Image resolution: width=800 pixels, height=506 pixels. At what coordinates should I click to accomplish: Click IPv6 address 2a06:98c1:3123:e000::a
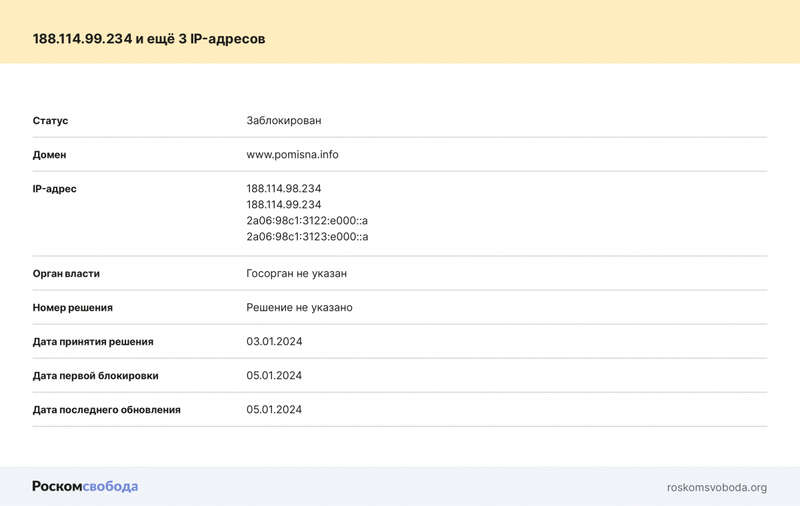(x=307, y=237)
